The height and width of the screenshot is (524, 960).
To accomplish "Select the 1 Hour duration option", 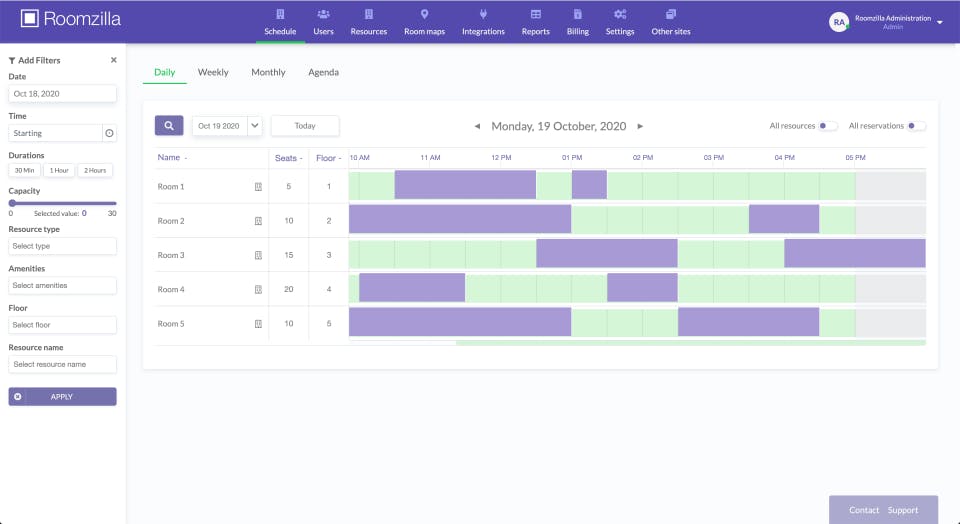I will coord(59,170).
